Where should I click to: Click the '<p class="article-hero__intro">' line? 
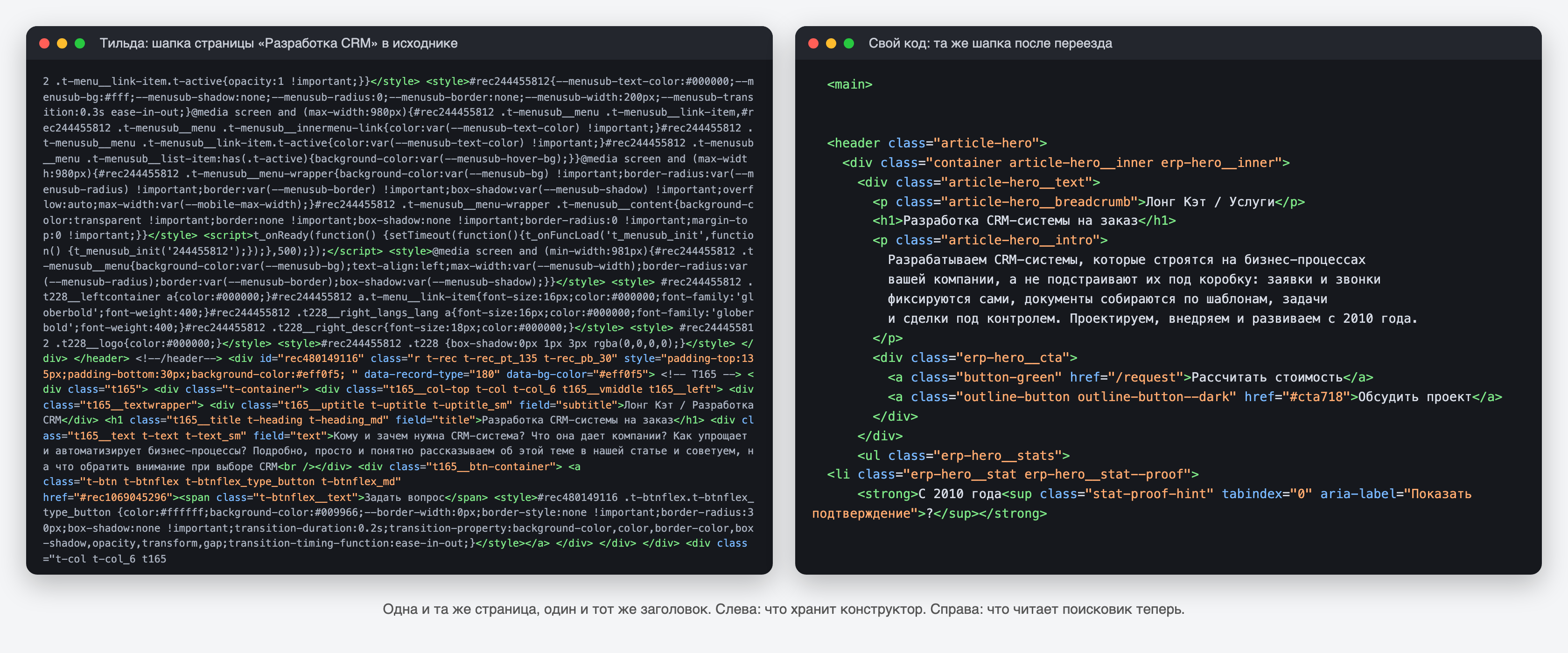[x=990, y=240]
